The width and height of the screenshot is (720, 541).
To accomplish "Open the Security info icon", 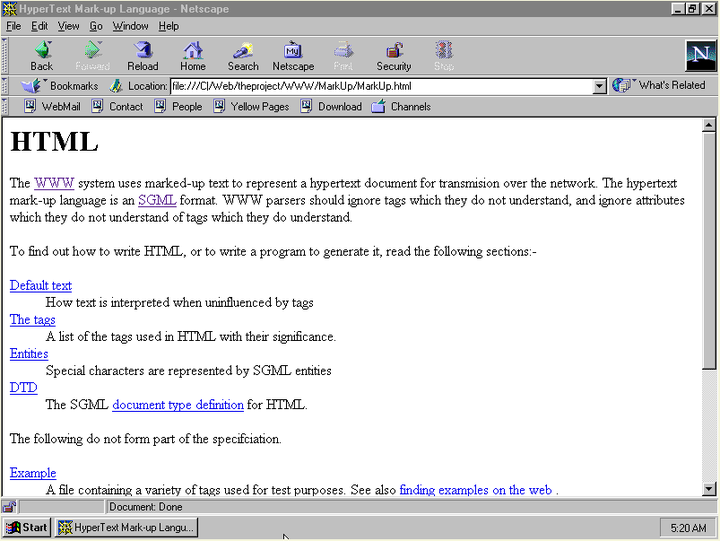I will coord(394,56).
